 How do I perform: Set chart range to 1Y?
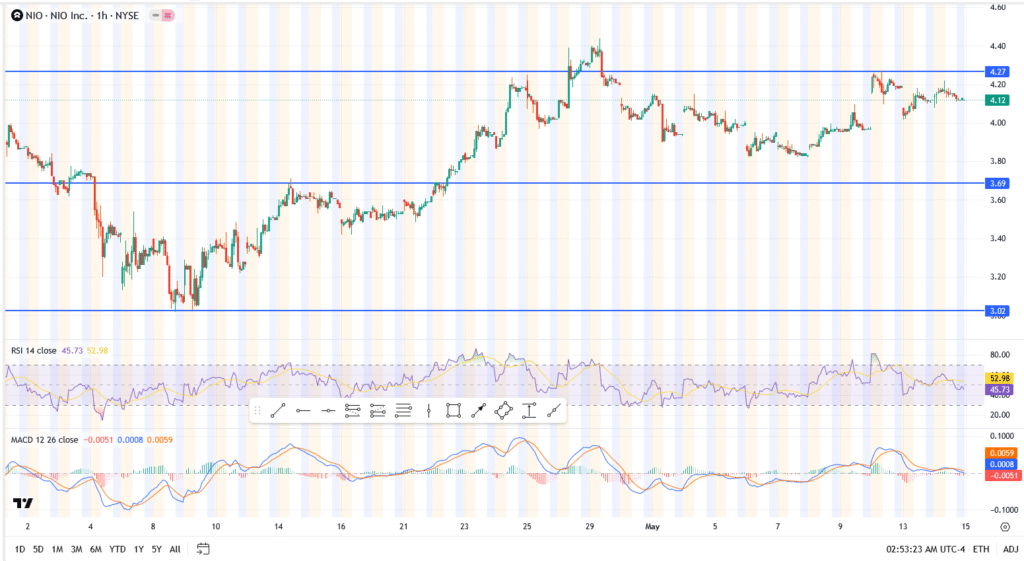(138, 549)
